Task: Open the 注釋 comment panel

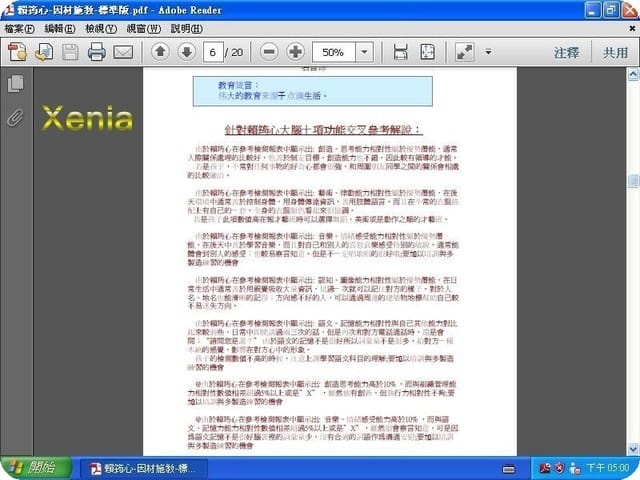Action: click(x=566, y=53)
